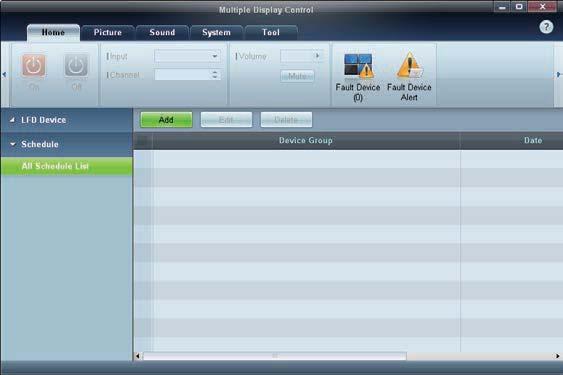Click the Volume slider arrow
The height and width of the screenshot is (375, 563).
[x=317, y=56]
